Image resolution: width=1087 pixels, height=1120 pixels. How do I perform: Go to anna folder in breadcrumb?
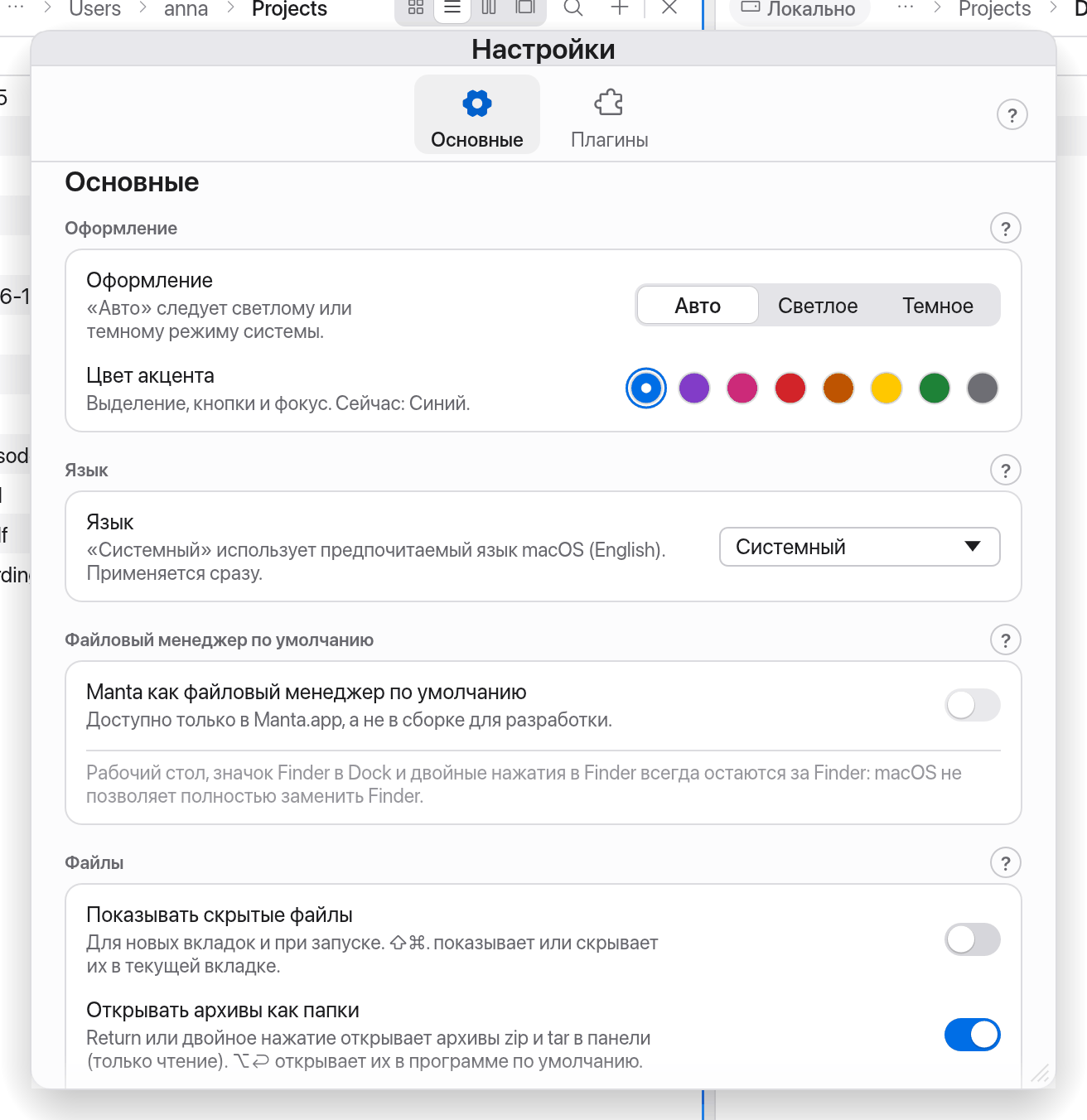[x=186, y=9]
